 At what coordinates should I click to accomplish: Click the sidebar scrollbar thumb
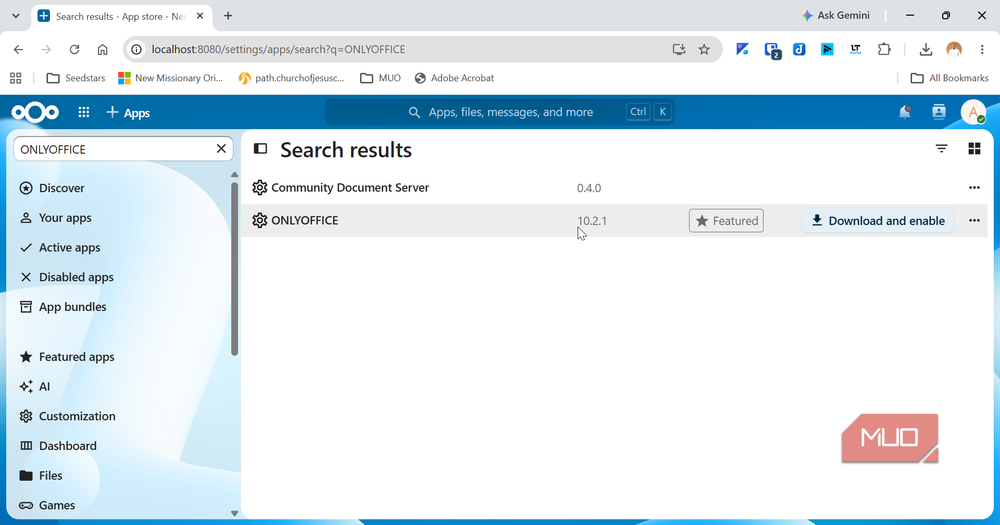click(234, 268)
